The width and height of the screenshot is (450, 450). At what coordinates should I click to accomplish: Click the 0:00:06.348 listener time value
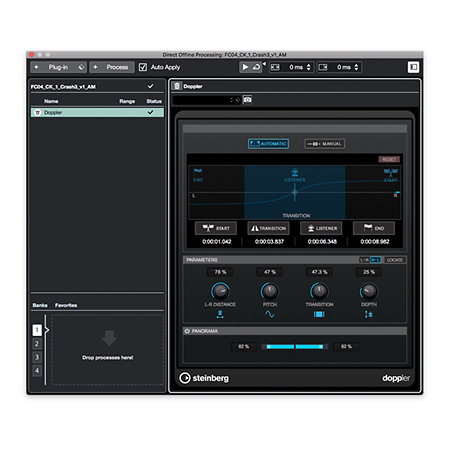[322, 242]
